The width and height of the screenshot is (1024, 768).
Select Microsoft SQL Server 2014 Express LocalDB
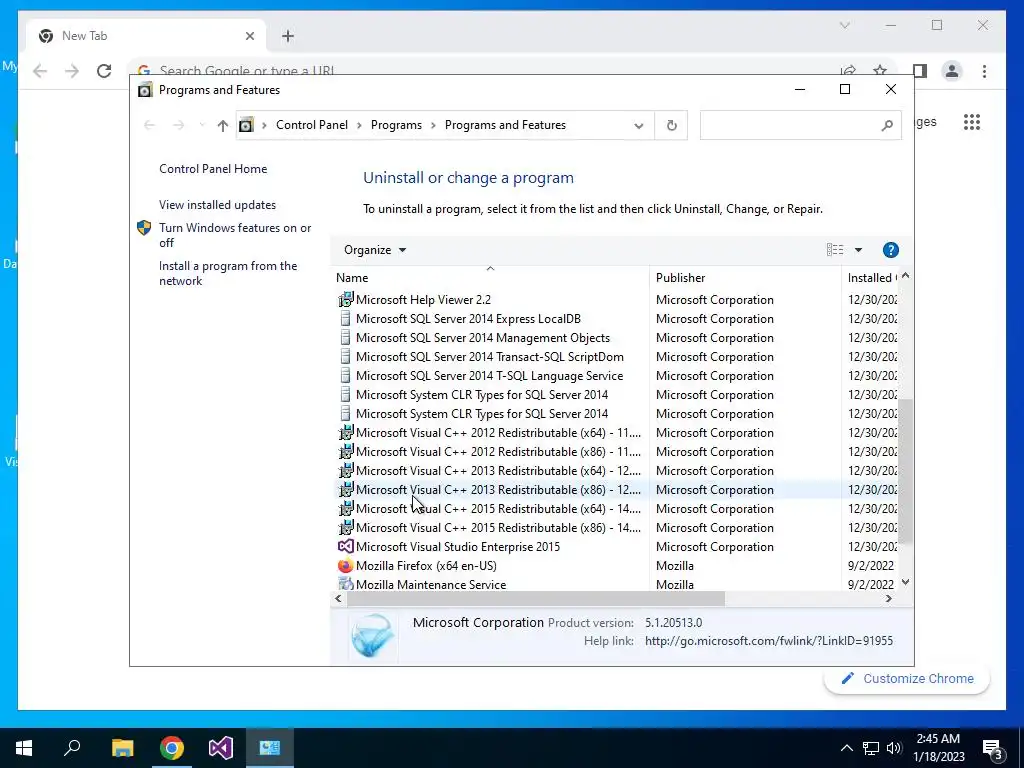tap(468, 319)
